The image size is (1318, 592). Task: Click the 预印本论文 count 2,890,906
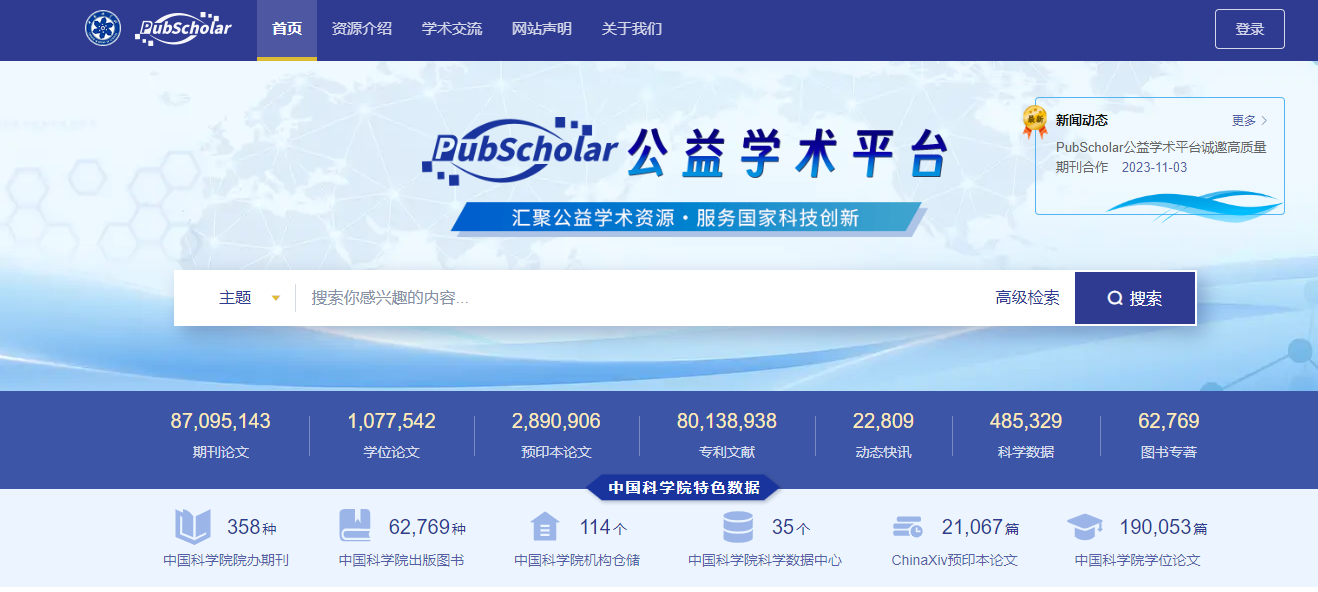tap(556, 421)
